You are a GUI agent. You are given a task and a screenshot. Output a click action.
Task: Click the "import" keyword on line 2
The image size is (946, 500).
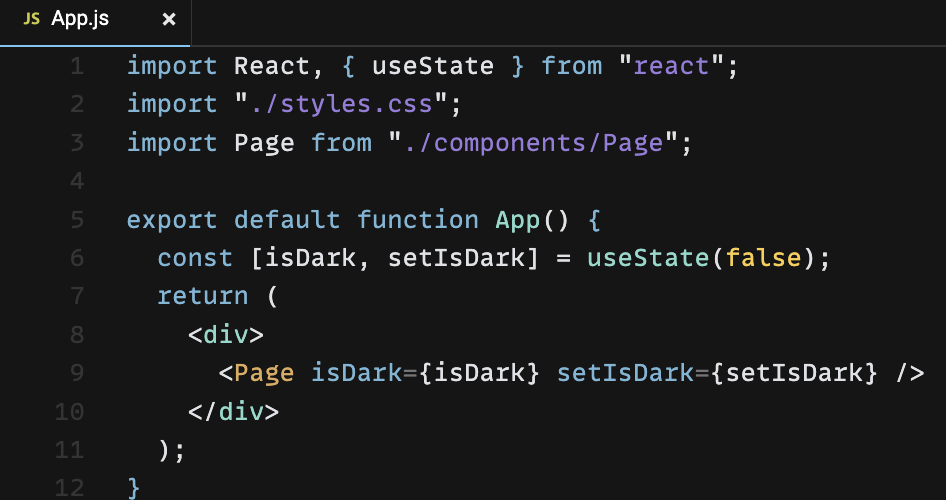[x=172, y=104]
